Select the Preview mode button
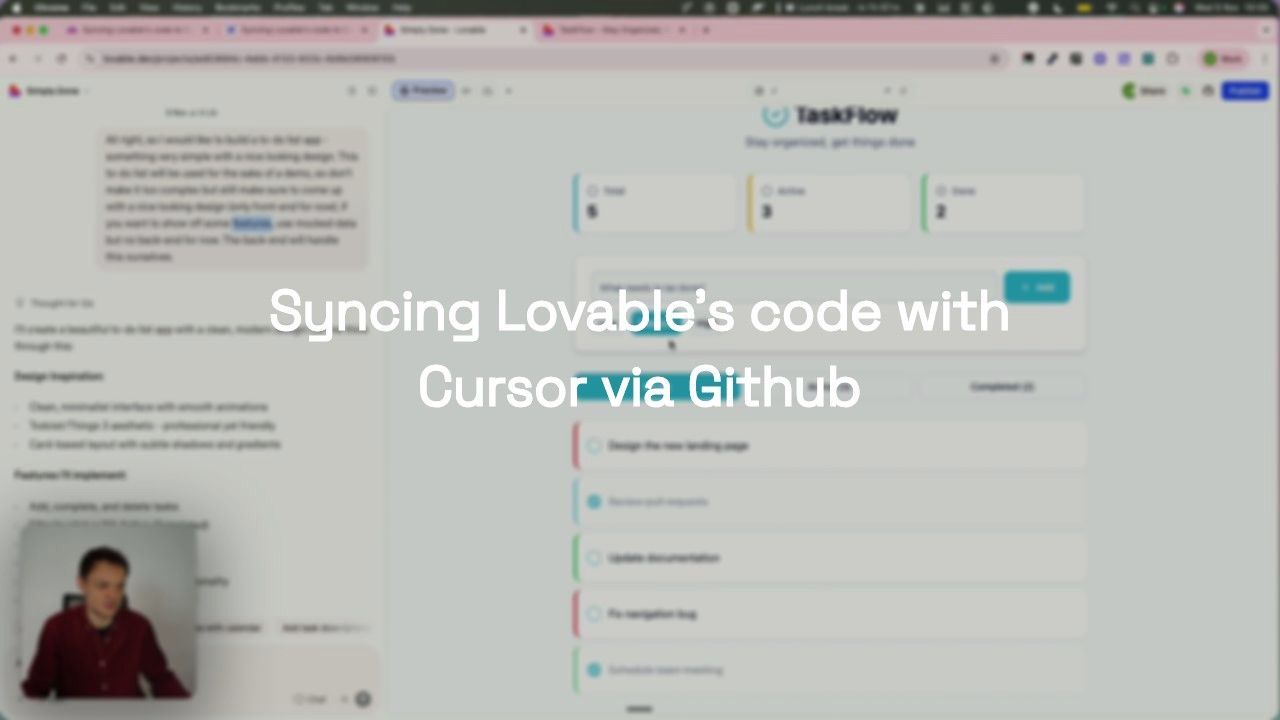This screenshot has width=1280, height=720. 424,91
